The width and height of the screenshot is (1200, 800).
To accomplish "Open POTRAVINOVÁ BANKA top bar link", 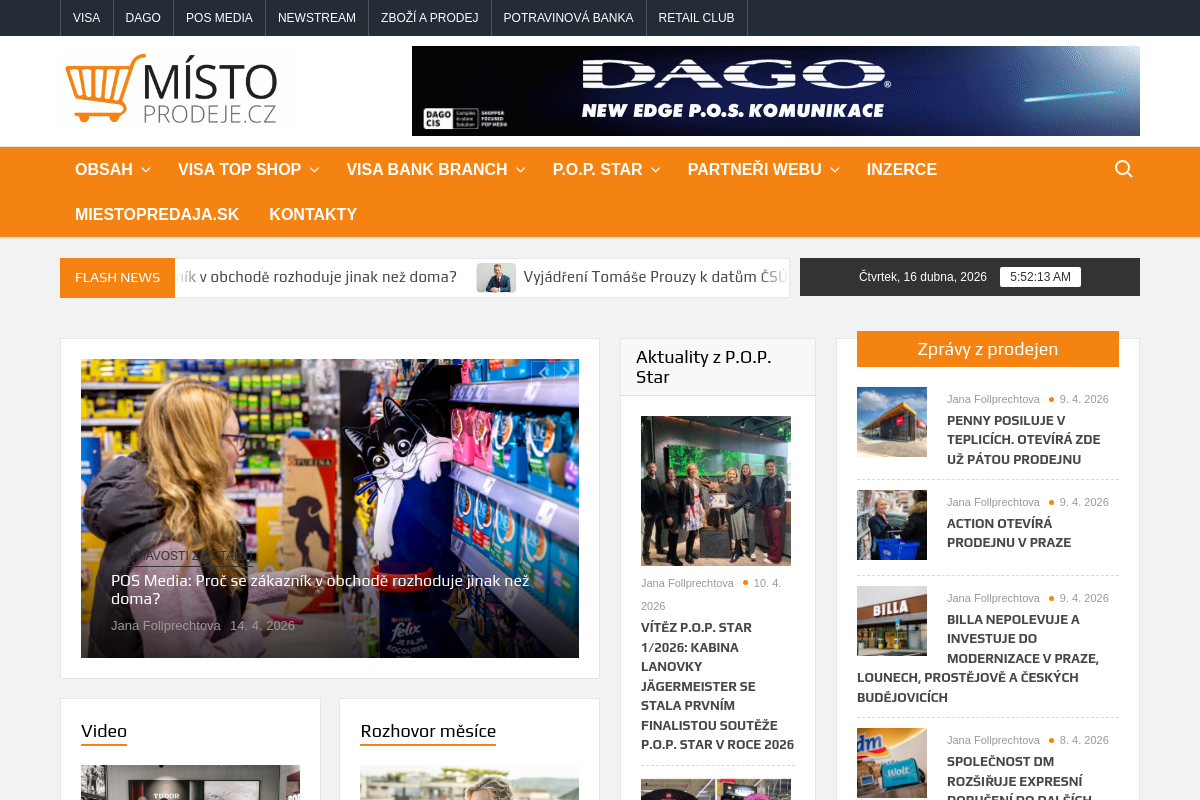I will click(568, 18).
